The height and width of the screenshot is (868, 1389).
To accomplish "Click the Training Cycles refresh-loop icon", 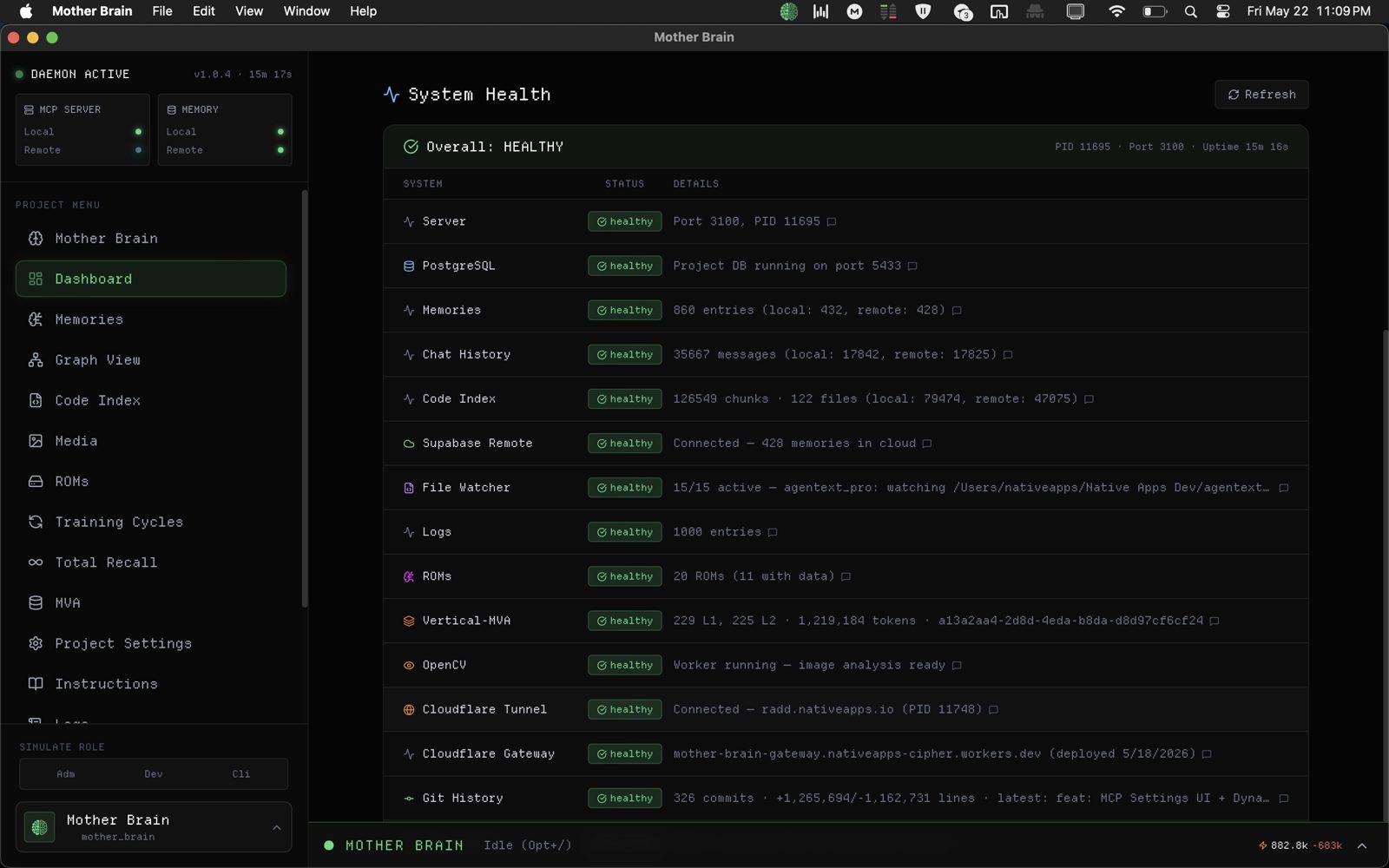I will [x=36, y=522].
